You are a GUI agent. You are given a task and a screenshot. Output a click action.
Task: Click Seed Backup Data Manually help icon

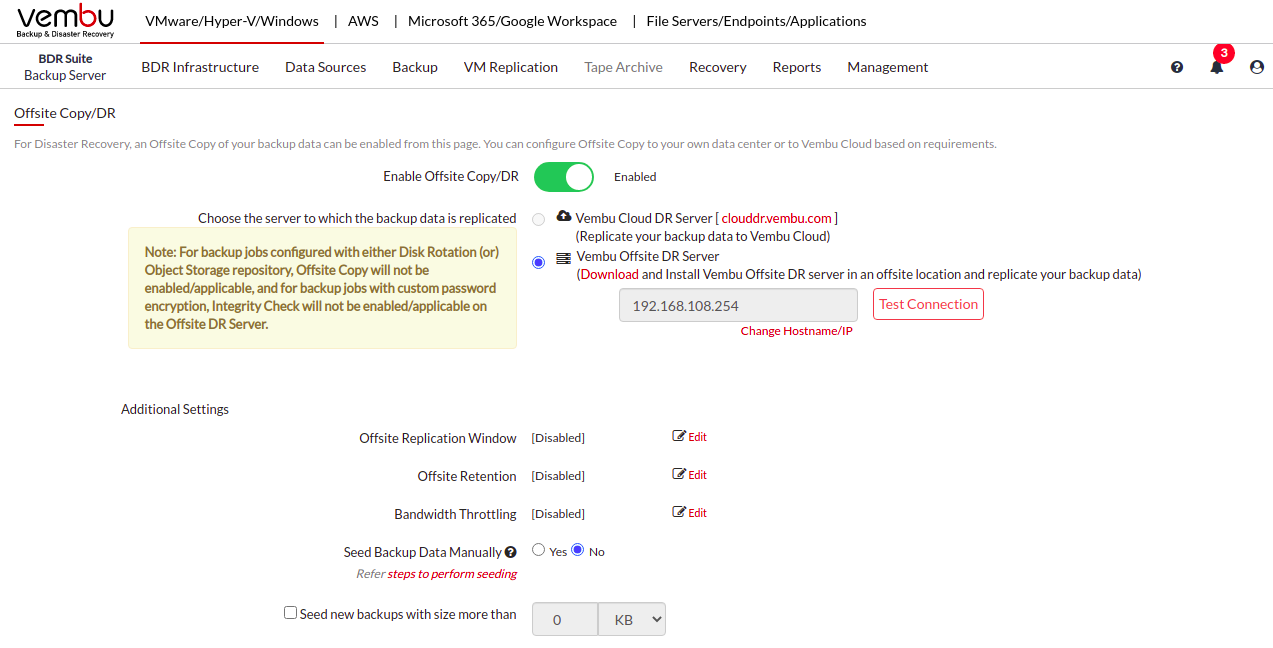[511, 552]
